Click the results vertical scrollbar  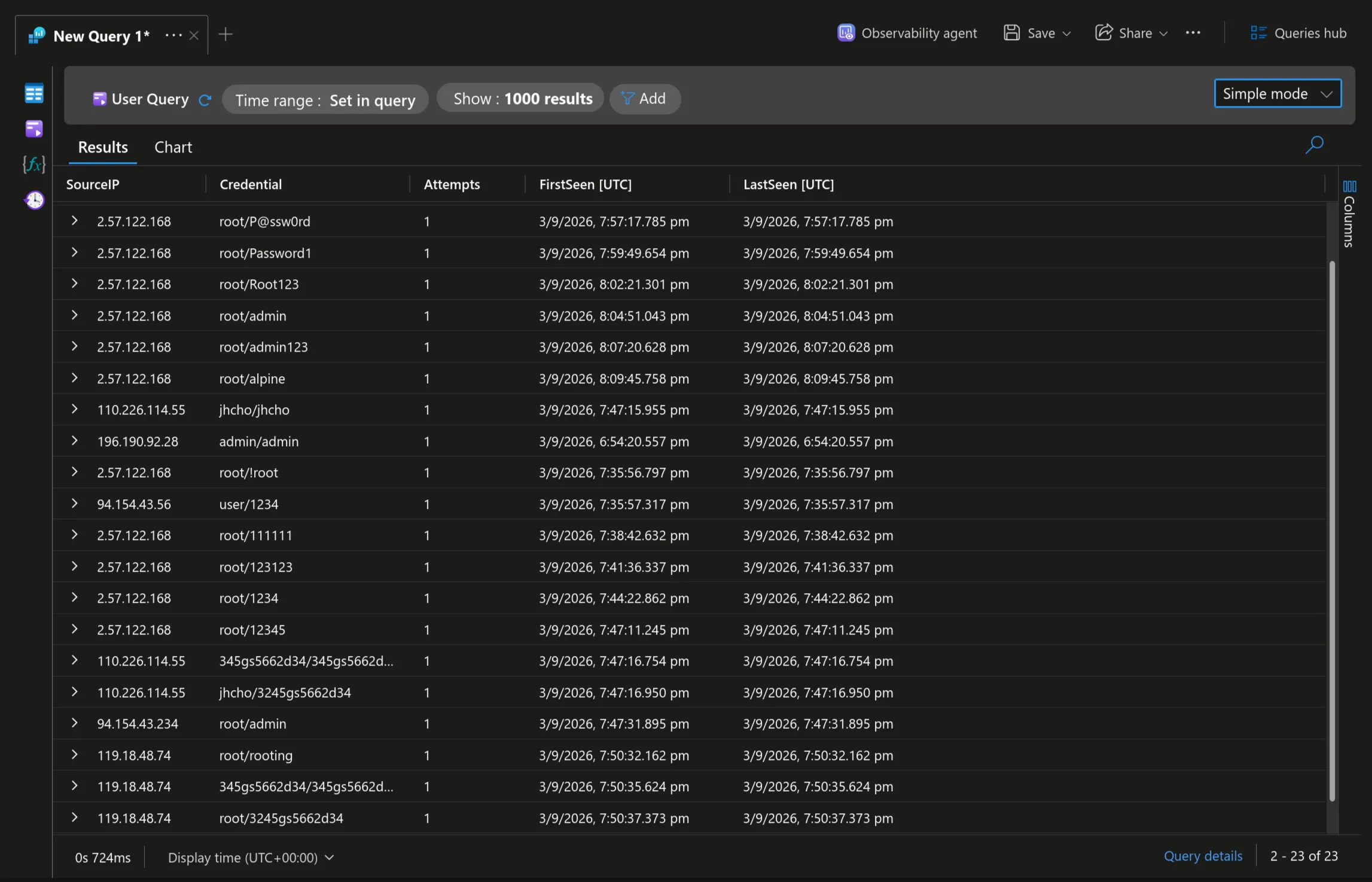1332,531
